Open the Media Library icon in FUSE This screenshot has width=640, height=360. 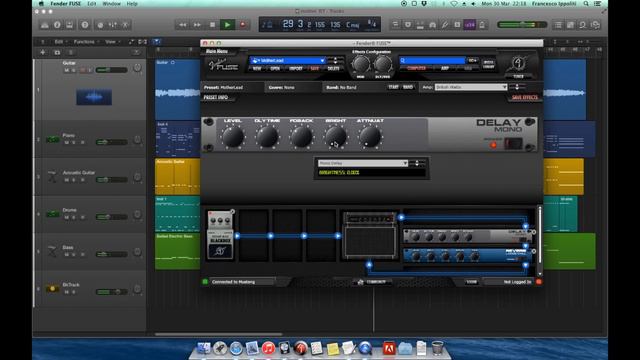point(488,64)
